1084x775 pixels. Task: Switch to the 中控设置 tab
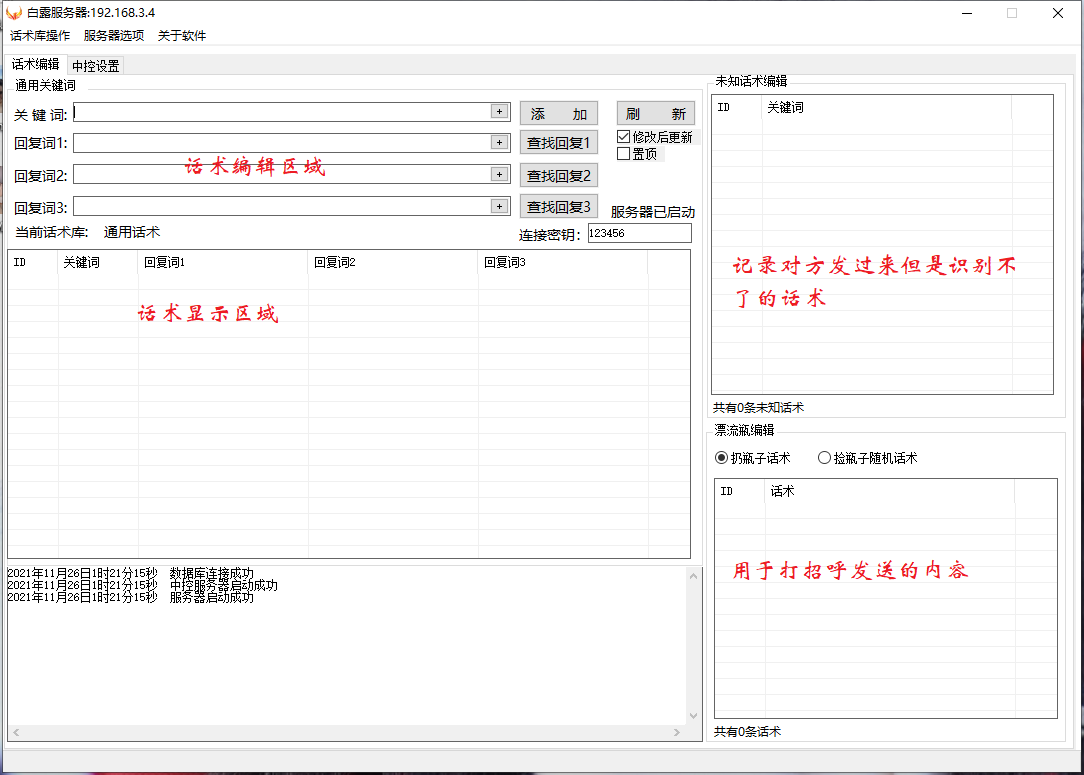(95, 66)
